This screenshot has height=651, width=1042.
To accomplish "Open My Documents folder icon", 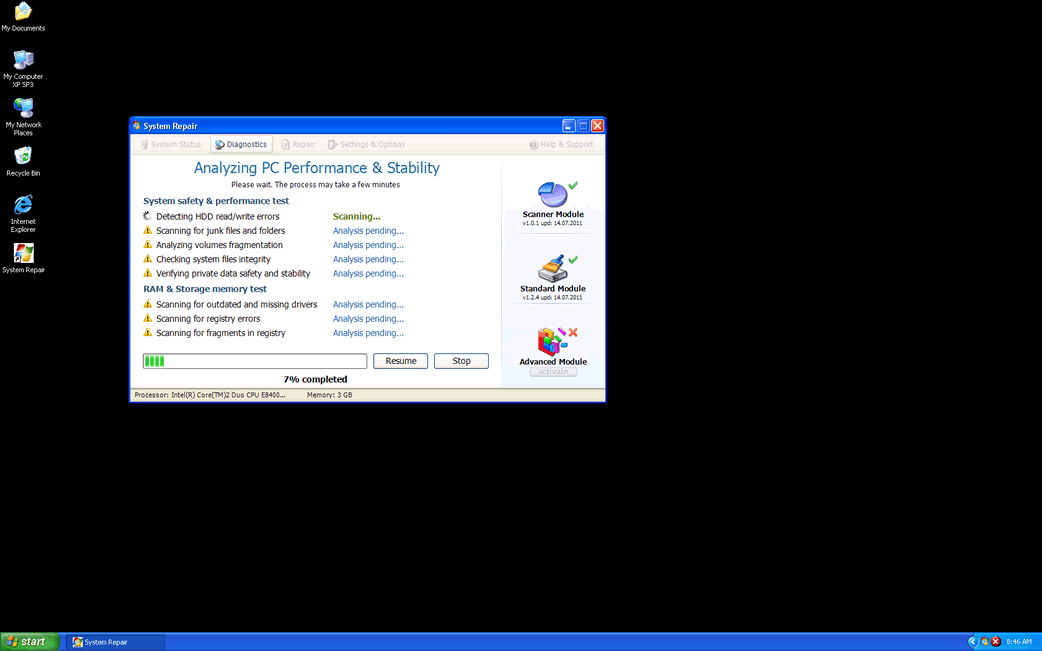I will 23,12.
